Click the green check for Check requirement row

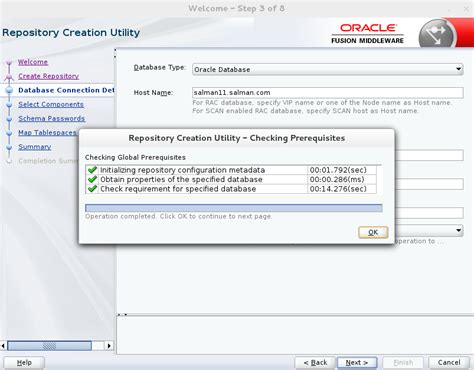coord(92,189)
